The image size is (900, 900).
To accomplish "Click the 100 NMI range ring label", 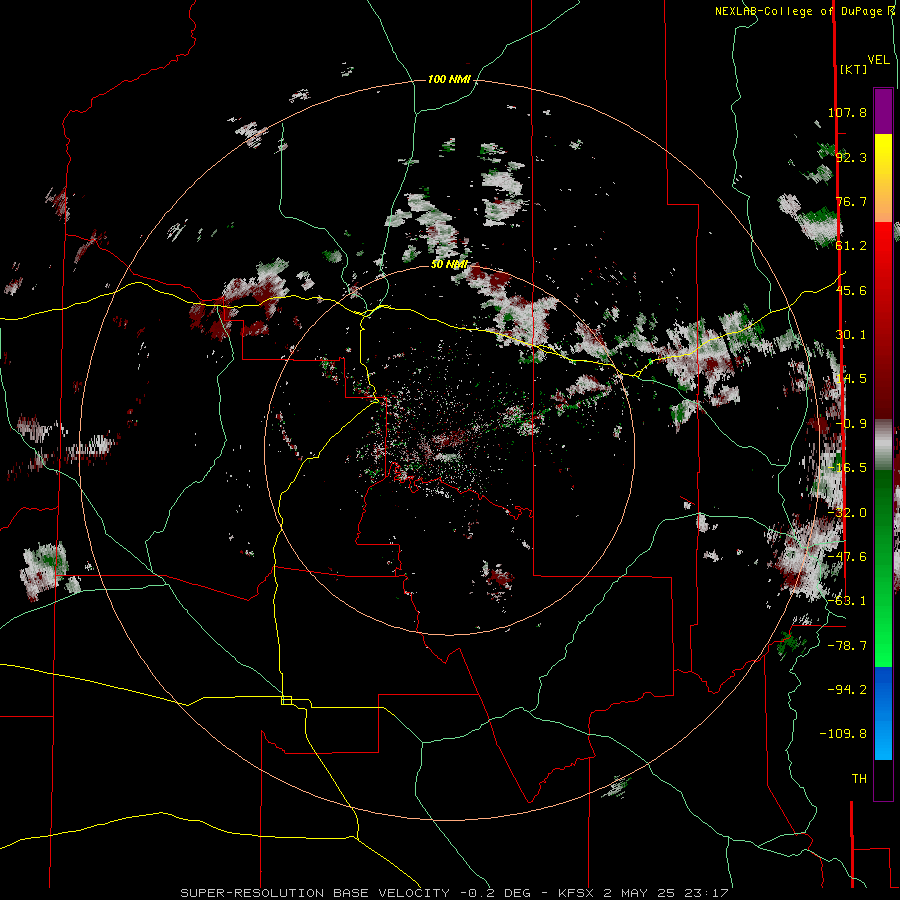I will coord(449,79).
